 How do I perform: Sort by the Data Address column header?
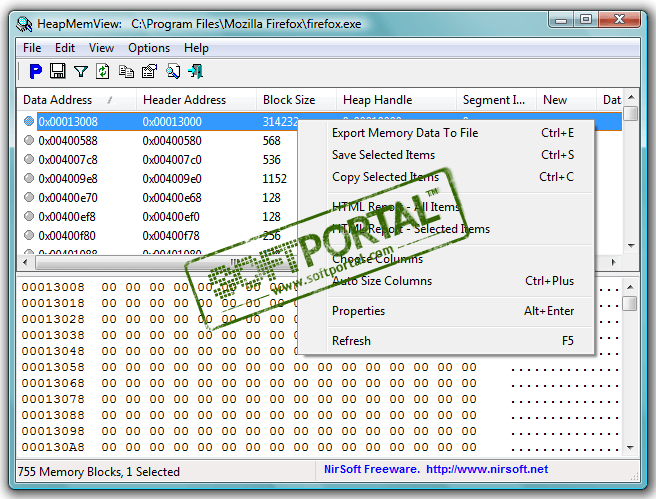tap(77, 100)
